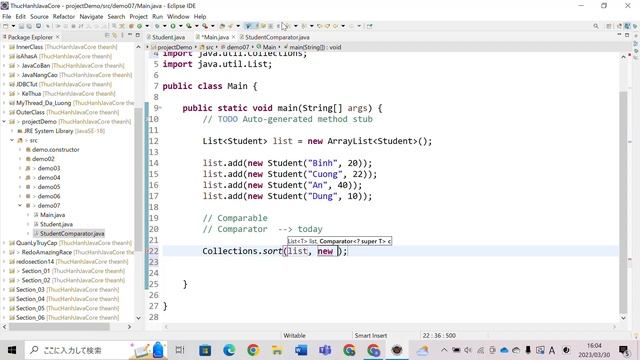This screenshot has height=360, width=640.
Task: Open the Package Explorer view menu
Action: click(x=122, y=36)
